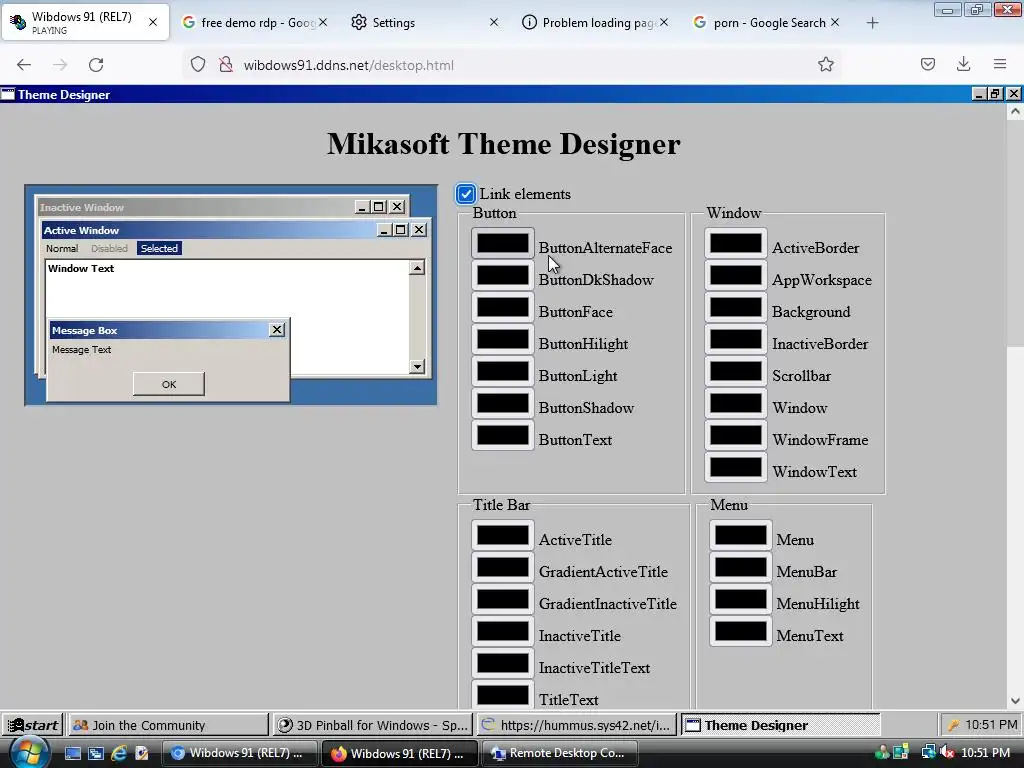
Task: Open Join the Community taskbar item
Action: (168, 725)
